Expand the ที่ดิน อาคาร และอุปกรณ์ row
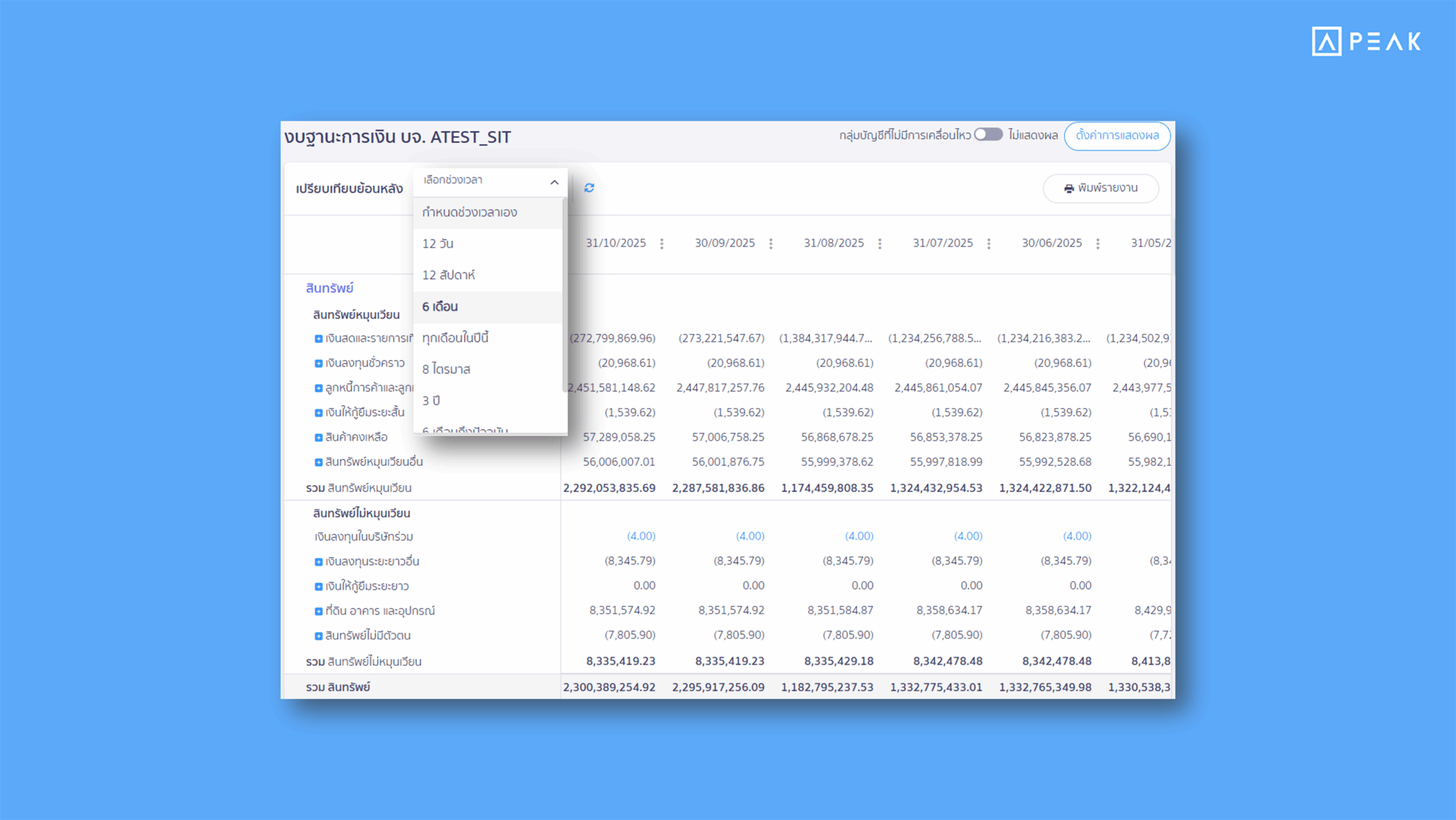This screenshot has height=820, width=1456. click(x=318, y=611)
